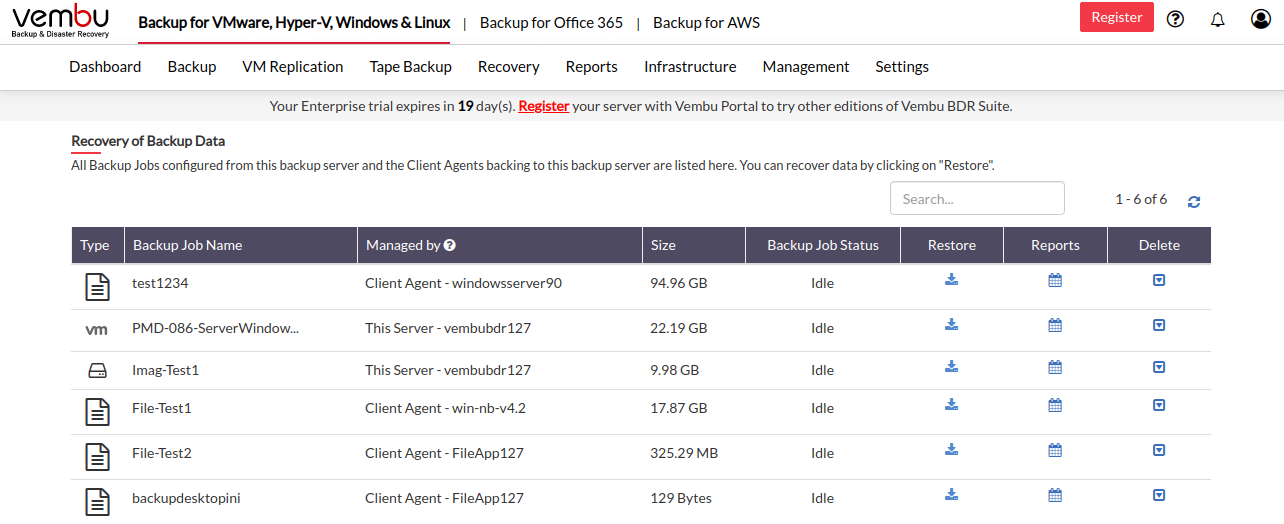Screen dimensions: 1284x524
Task: Click the File-Test2 job name
Action: click(x=161, y=453)
